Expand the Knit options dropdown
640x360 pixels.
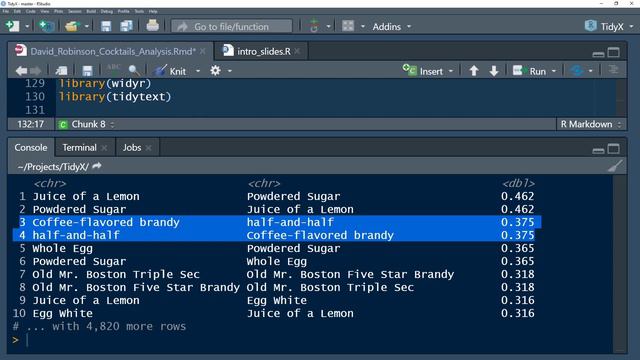(198, 71)
